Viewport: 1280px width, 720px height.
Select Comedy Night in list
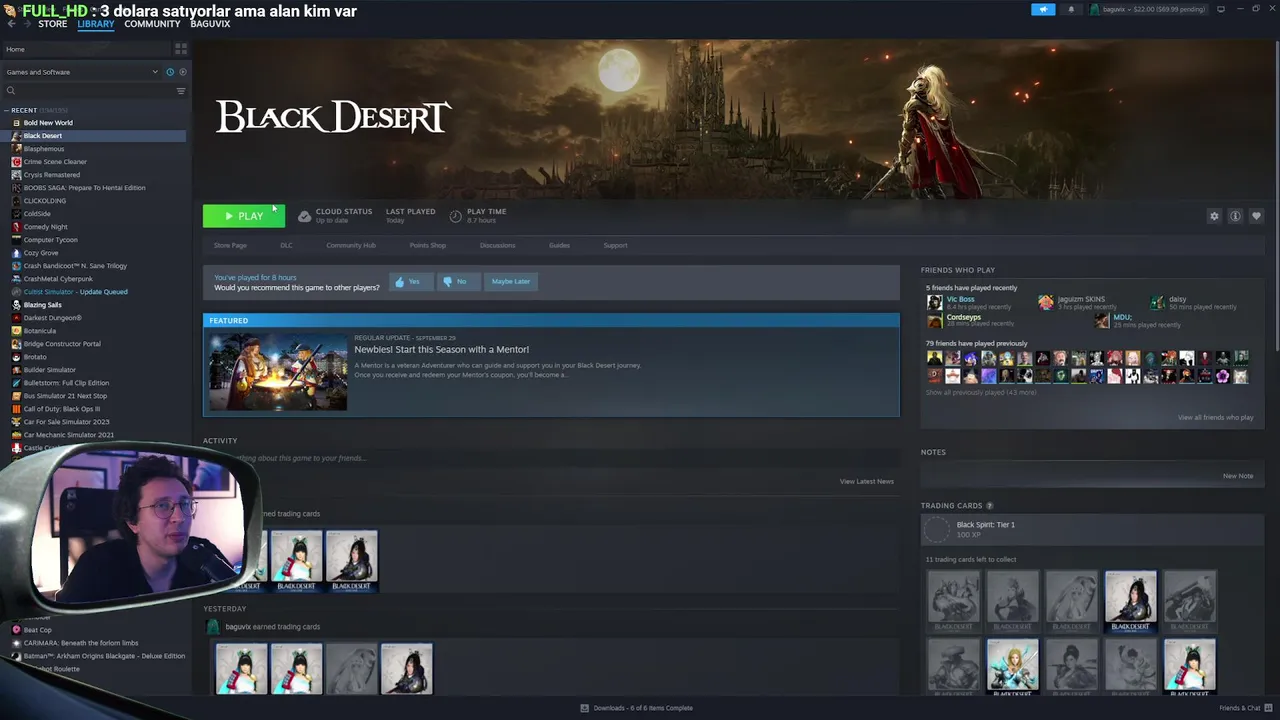[x=46, y=227]
